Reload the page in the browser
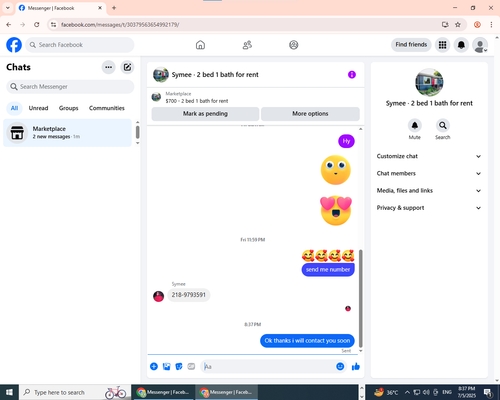Image resolution: width=500 pixels, height=400 pixels. [x=37, y=24]
